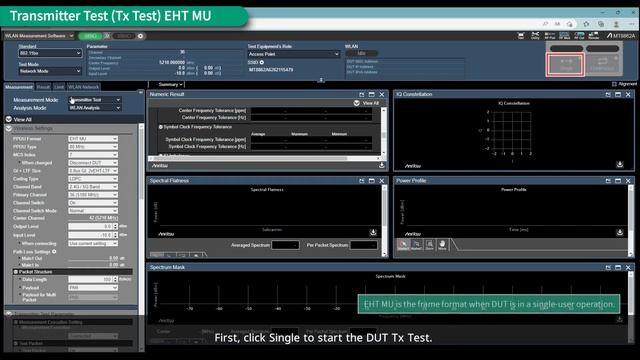Viewport: 640px width, 360px height.
Task: Click the Remote toolbar icon
Action: tap(594, 36)
